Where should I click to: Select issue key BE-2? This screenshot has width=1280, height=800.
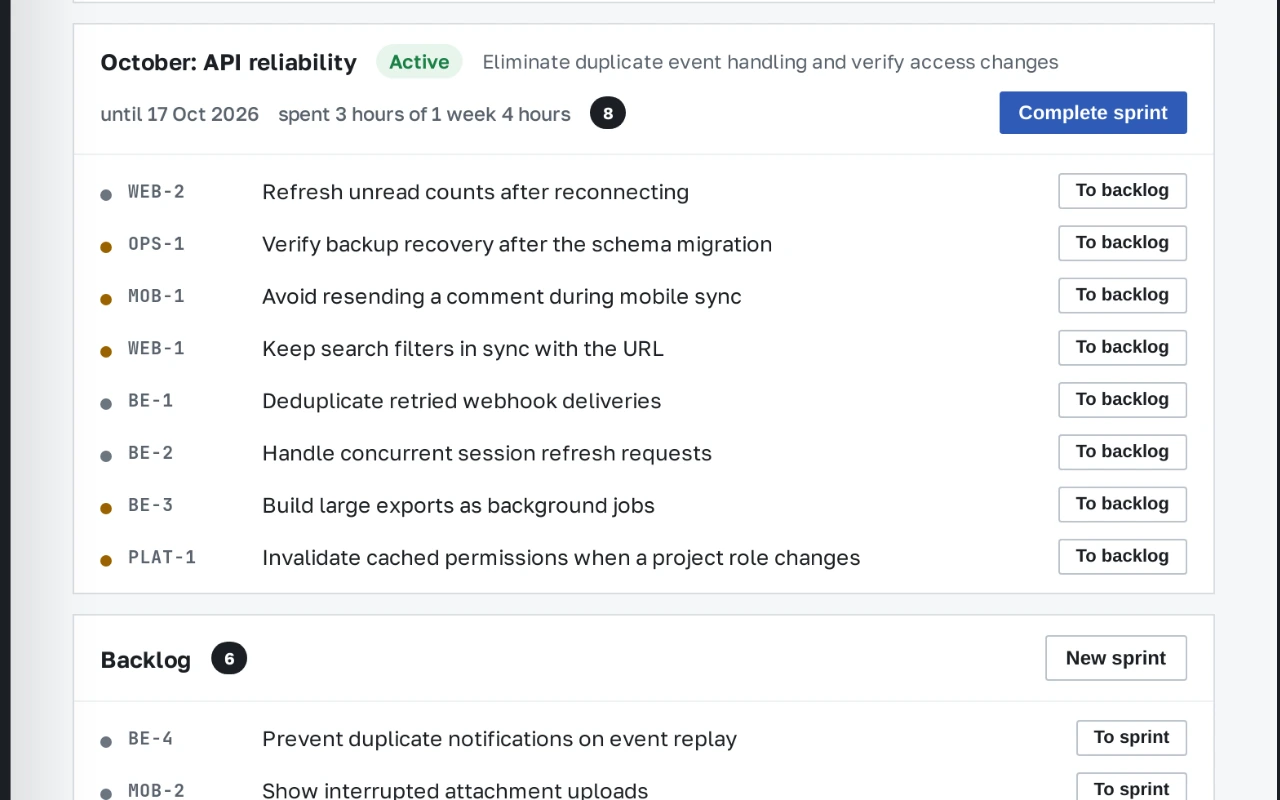(x=151, y=452)
